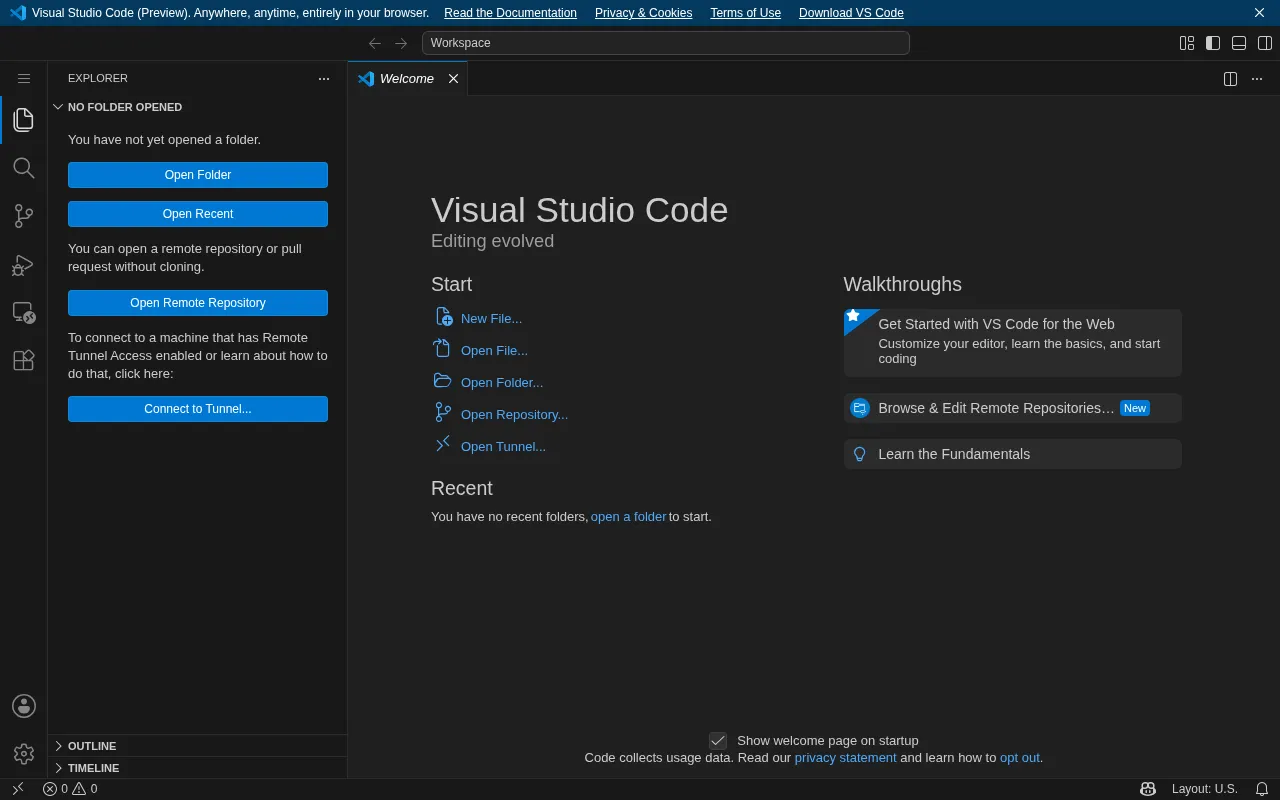Open Browse & Edit Remote Repositories walkthrough
This screenshot has height=800, width=1280.
pyautogui.click(x=1013, y=408)
